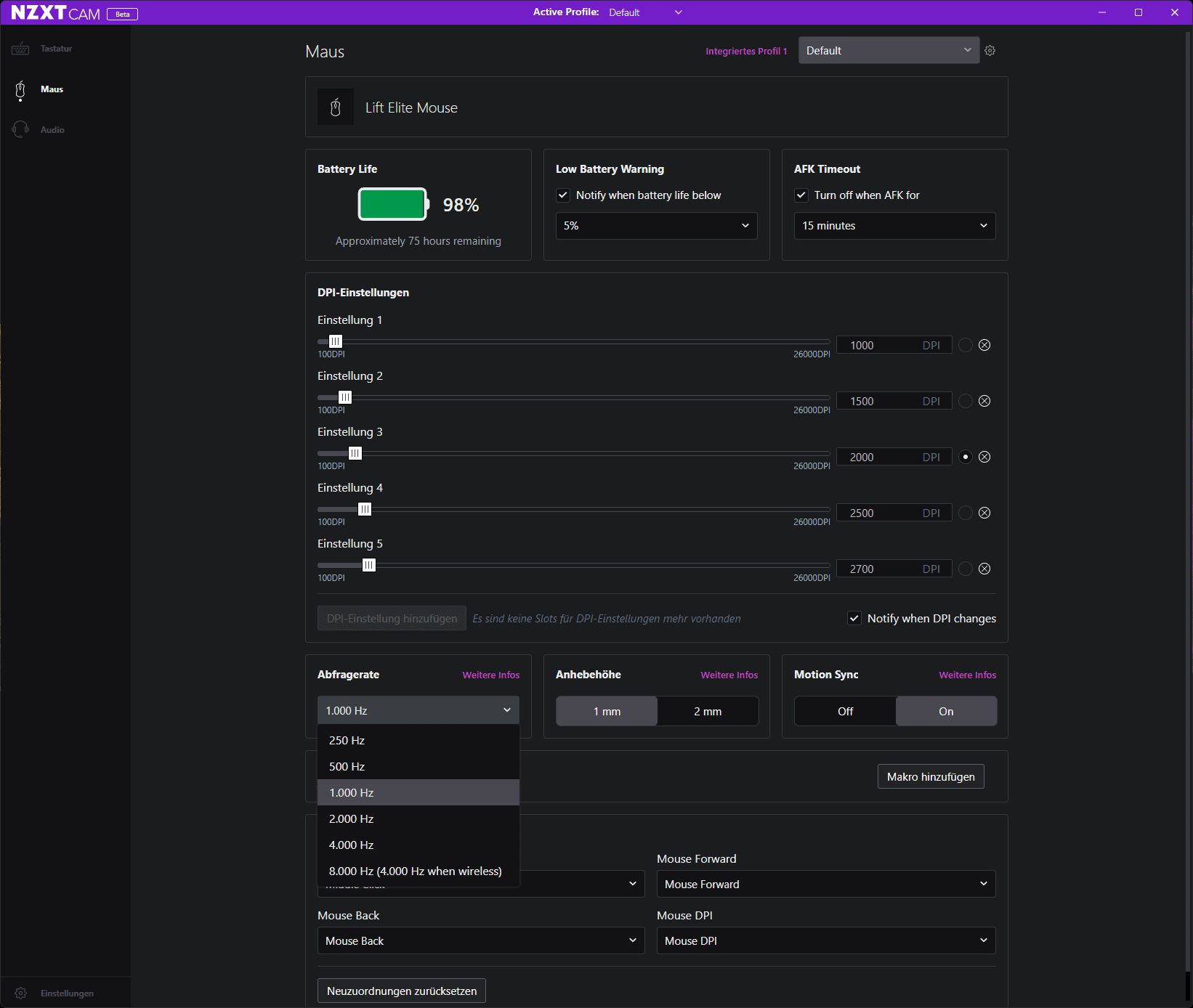This screenshot has height=1008, width=1193.
Task: Select Einstellung 3 active DPI radio
Action: (x=966, y=457)
